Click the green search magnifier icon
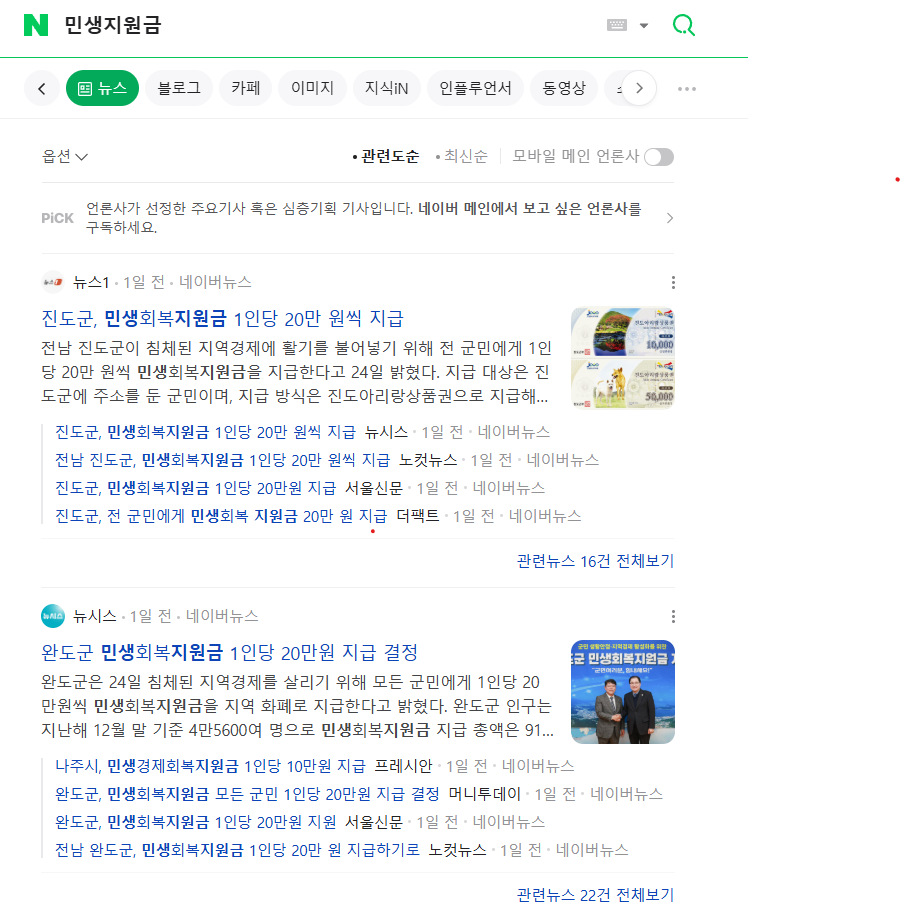Viewport: 901px width, 916px height. [684, 25]
